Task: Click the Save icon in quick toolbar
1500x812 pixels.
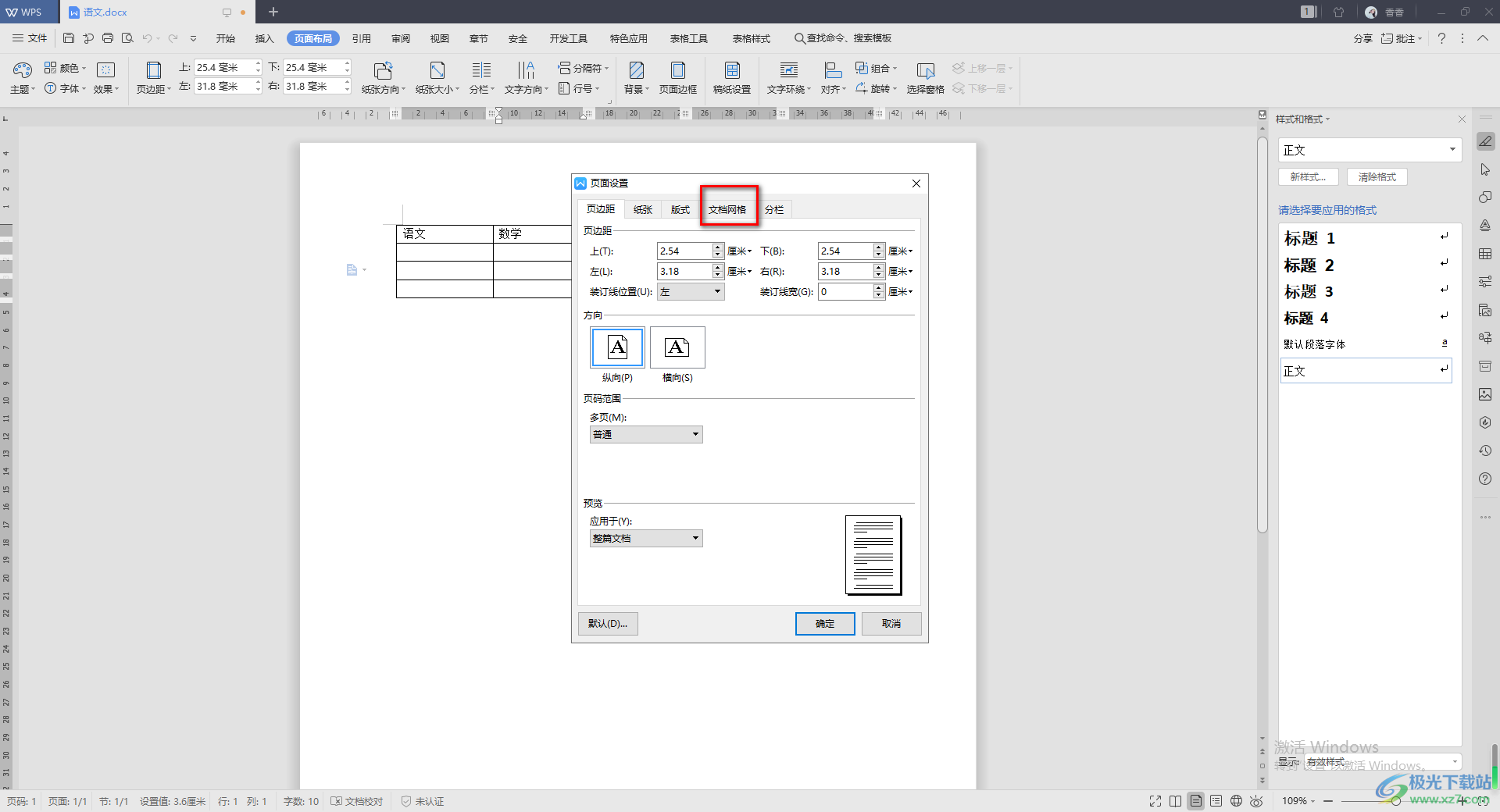Action: [69, 38]
